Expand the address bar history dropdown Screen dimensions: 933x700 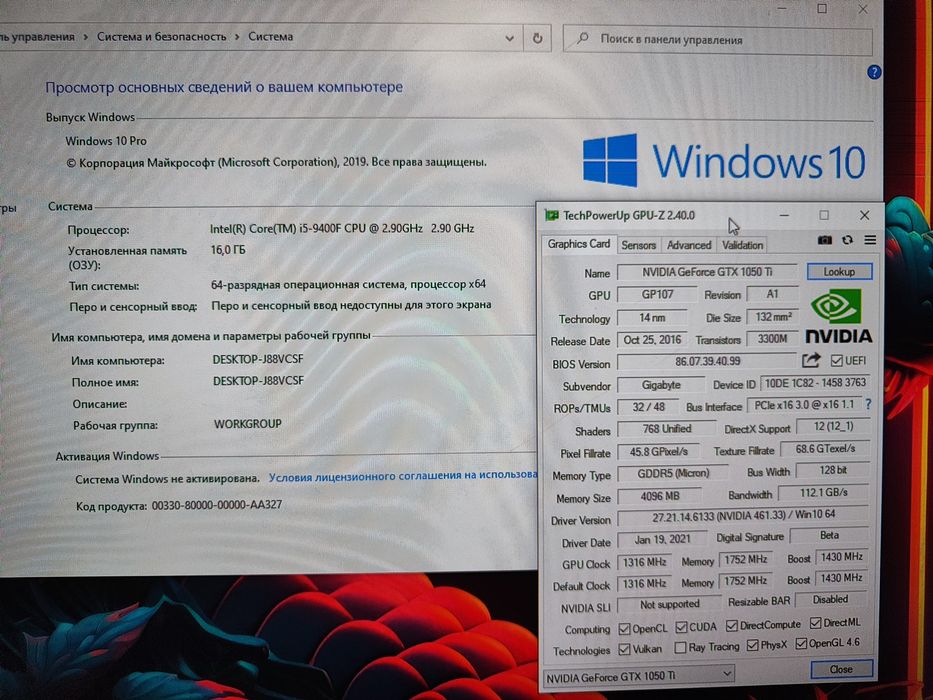pyautogui.click(x=509, y=38)
